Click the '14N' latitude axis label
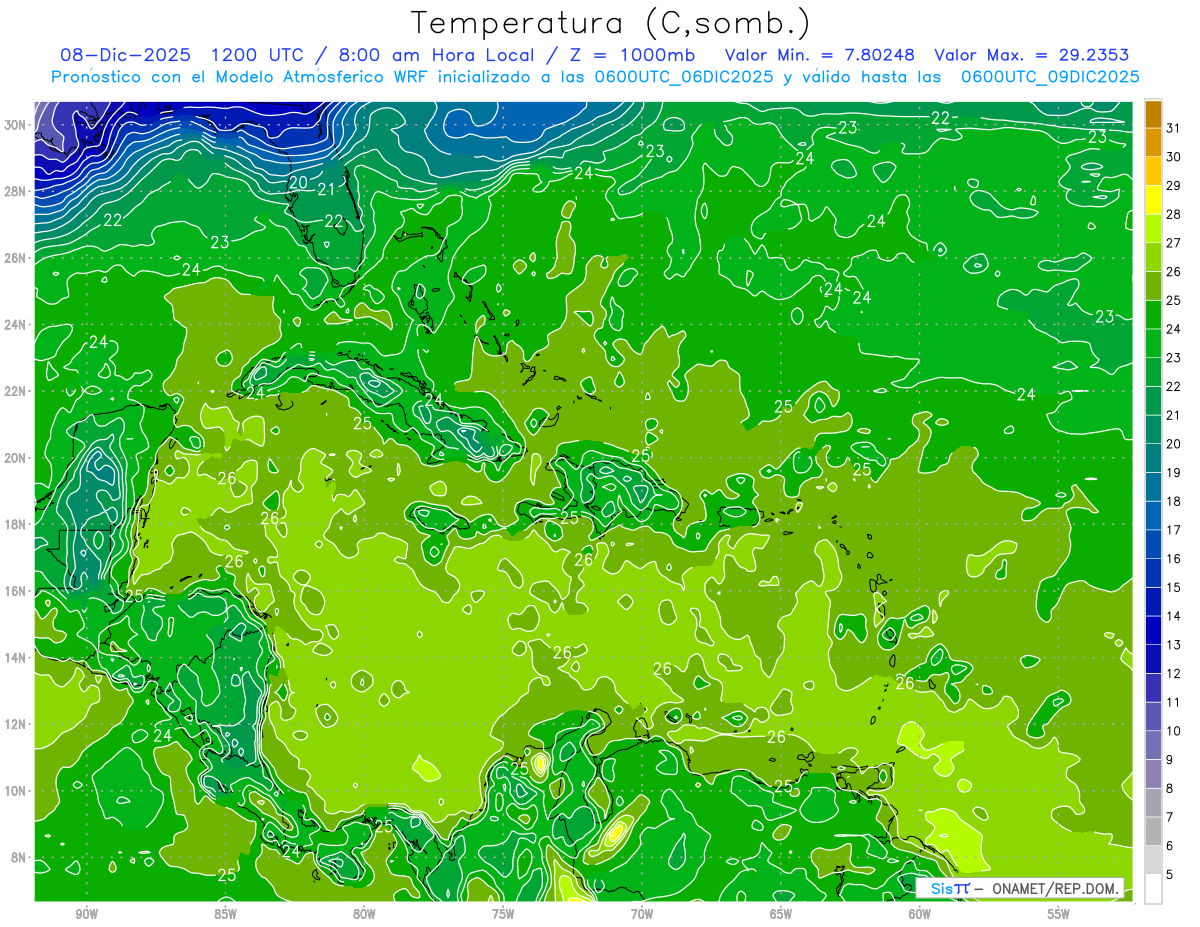Screen dimensions: 1200x927 [15, 658]
